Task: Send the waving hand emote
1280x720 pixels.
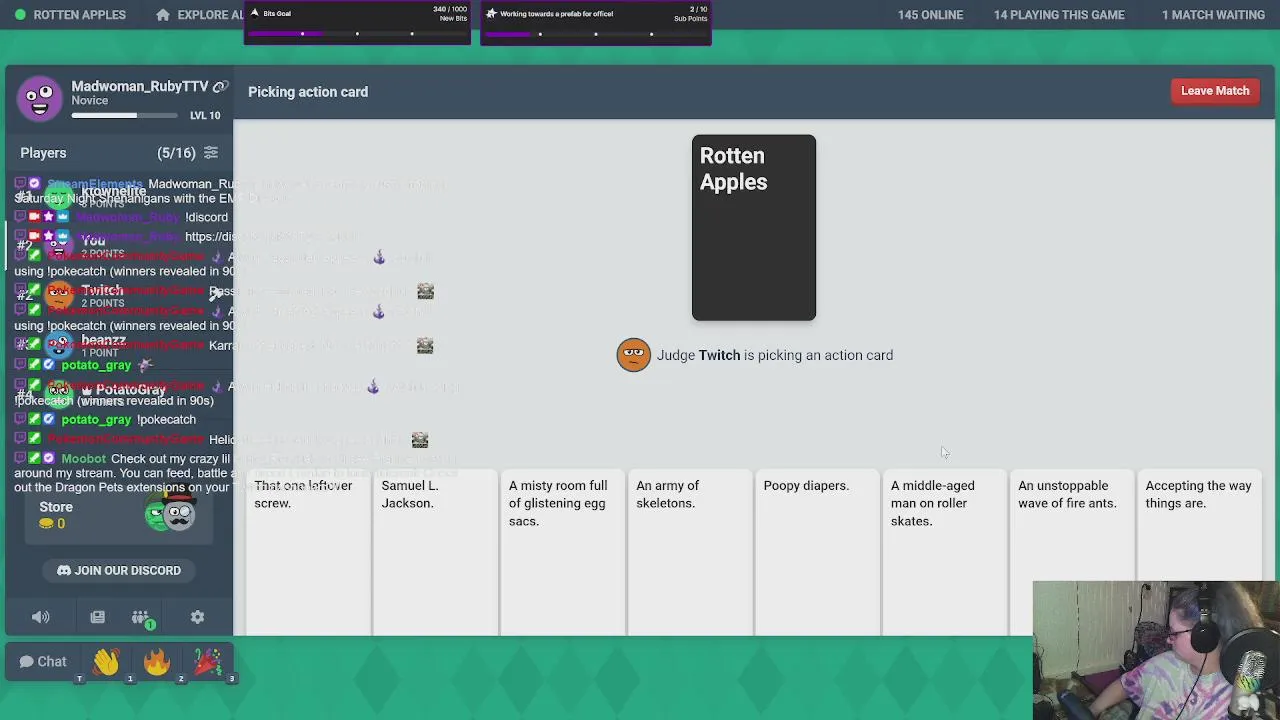Action: click(107, 662)
